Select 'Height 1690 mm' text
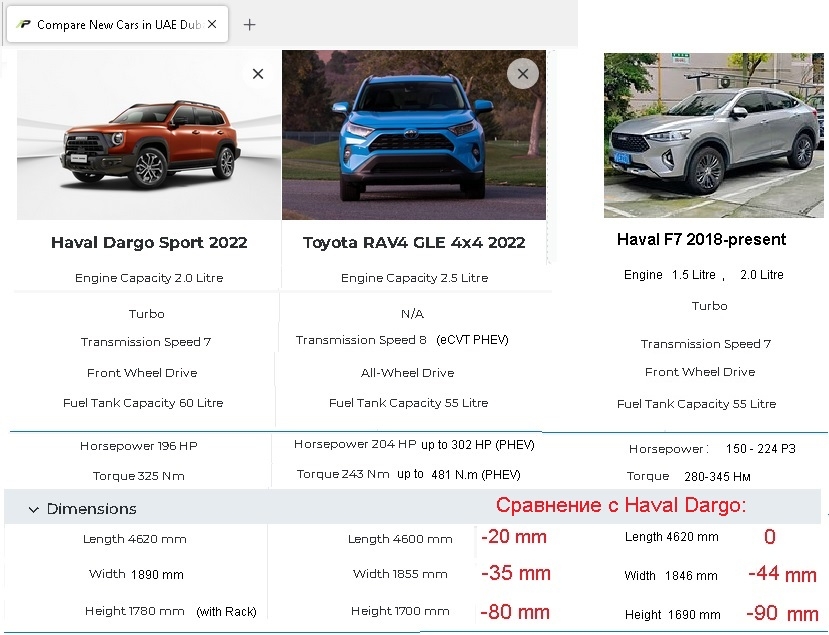 point(673,615)
